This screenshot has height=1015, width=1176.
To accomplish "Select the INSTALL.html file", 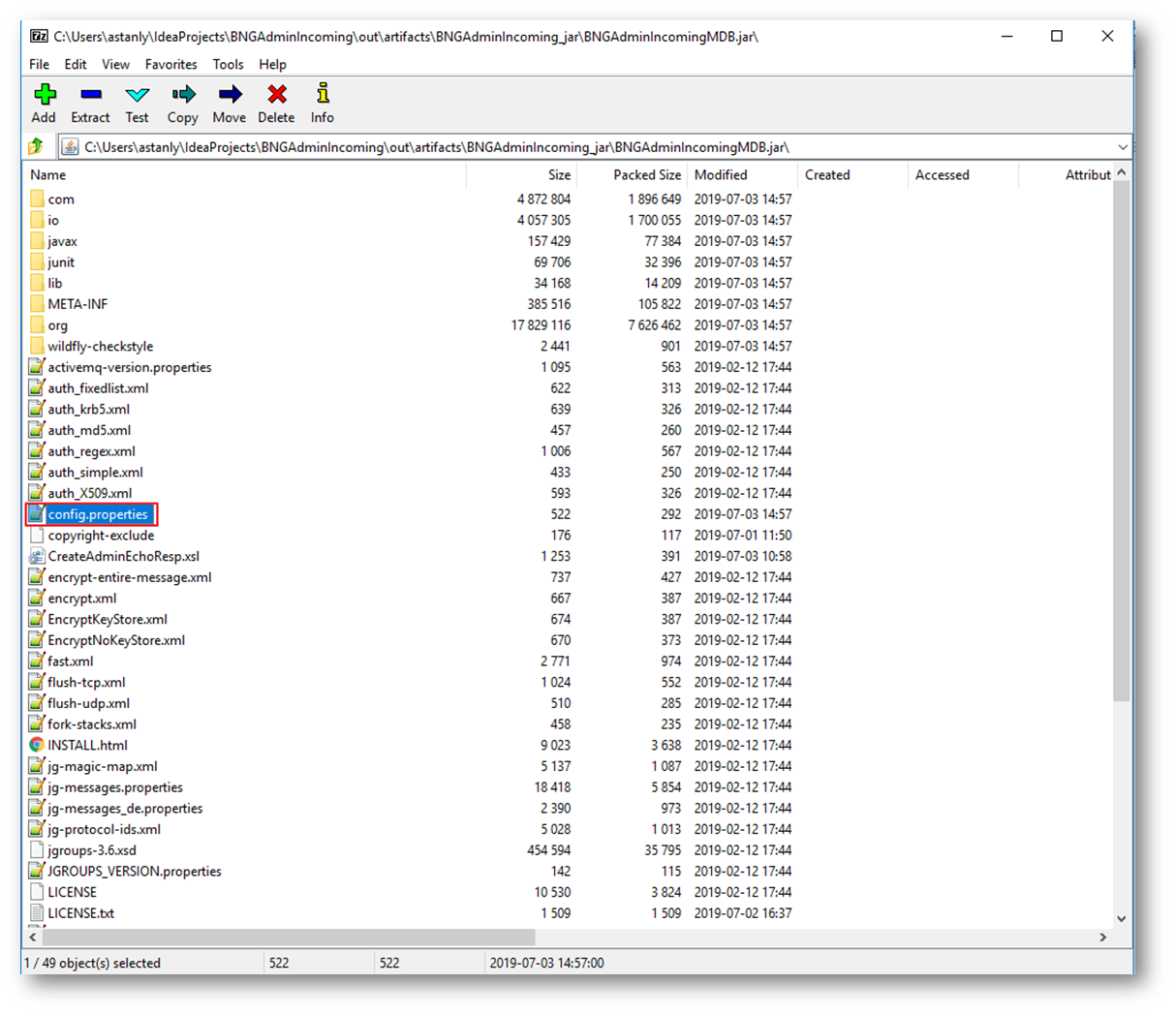I will 87,745.
